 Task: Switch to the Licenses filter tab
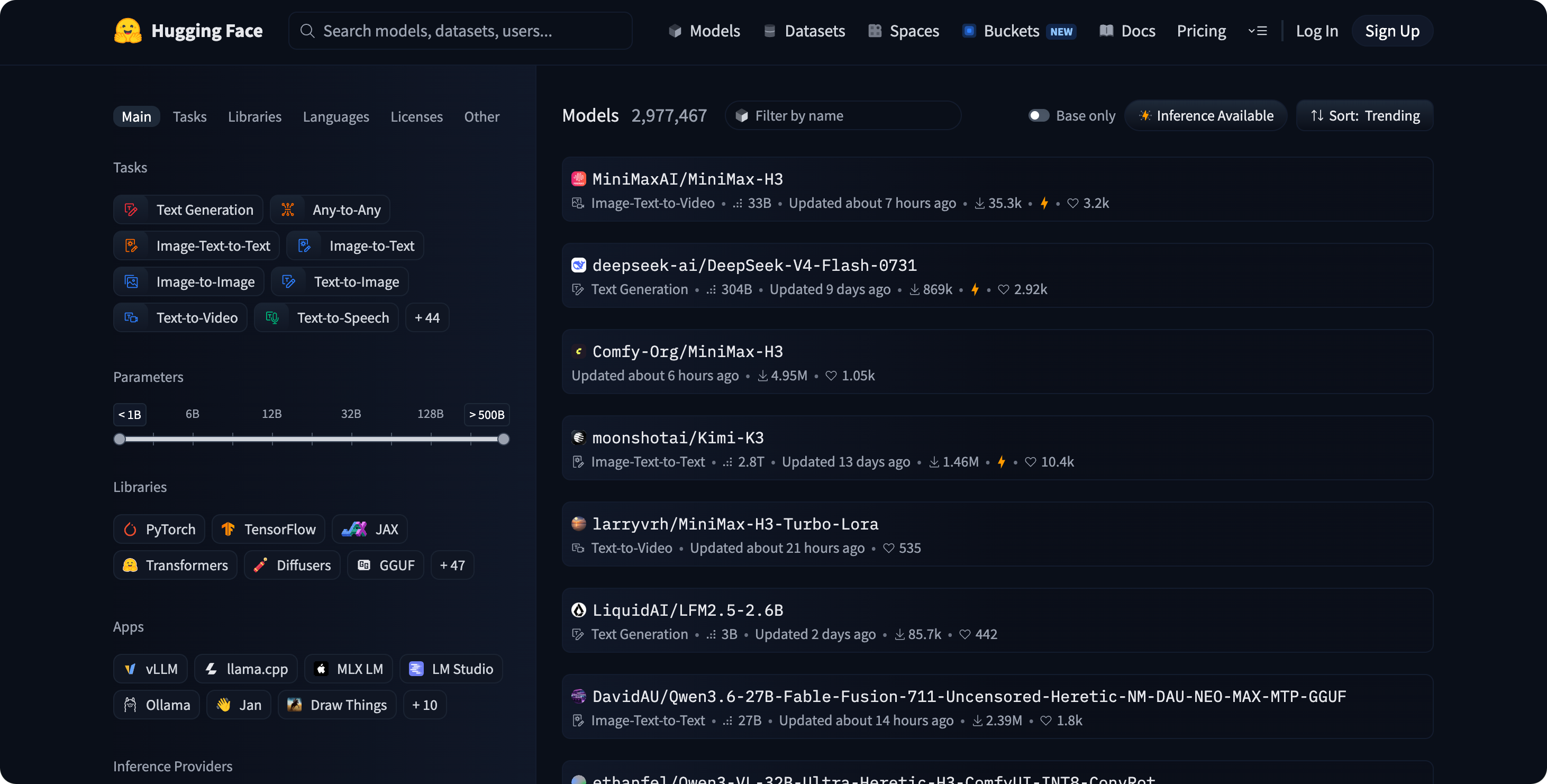417,116
